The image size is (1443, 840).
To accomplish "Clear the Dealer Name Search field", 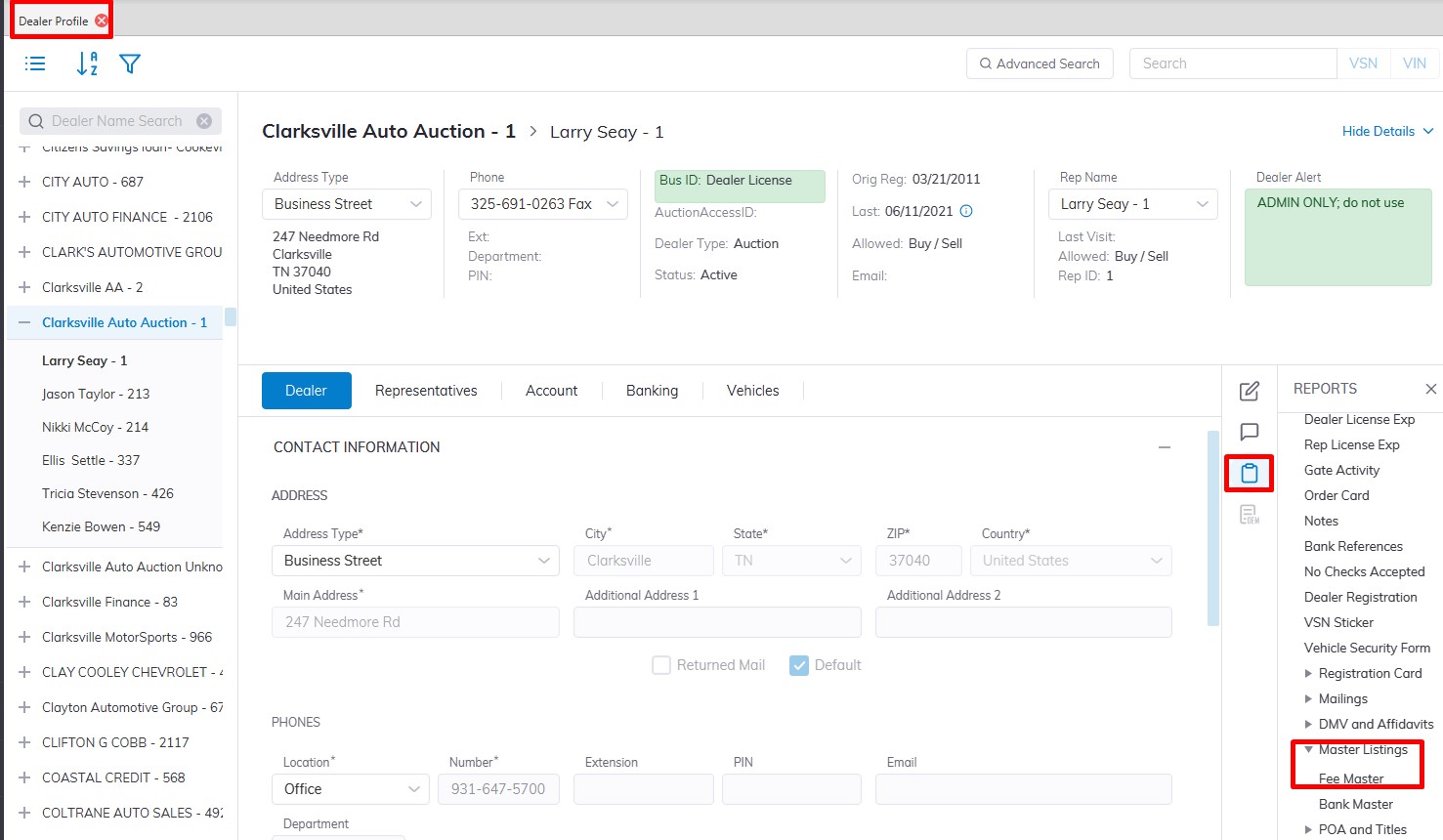I will (x=204, y=121).
